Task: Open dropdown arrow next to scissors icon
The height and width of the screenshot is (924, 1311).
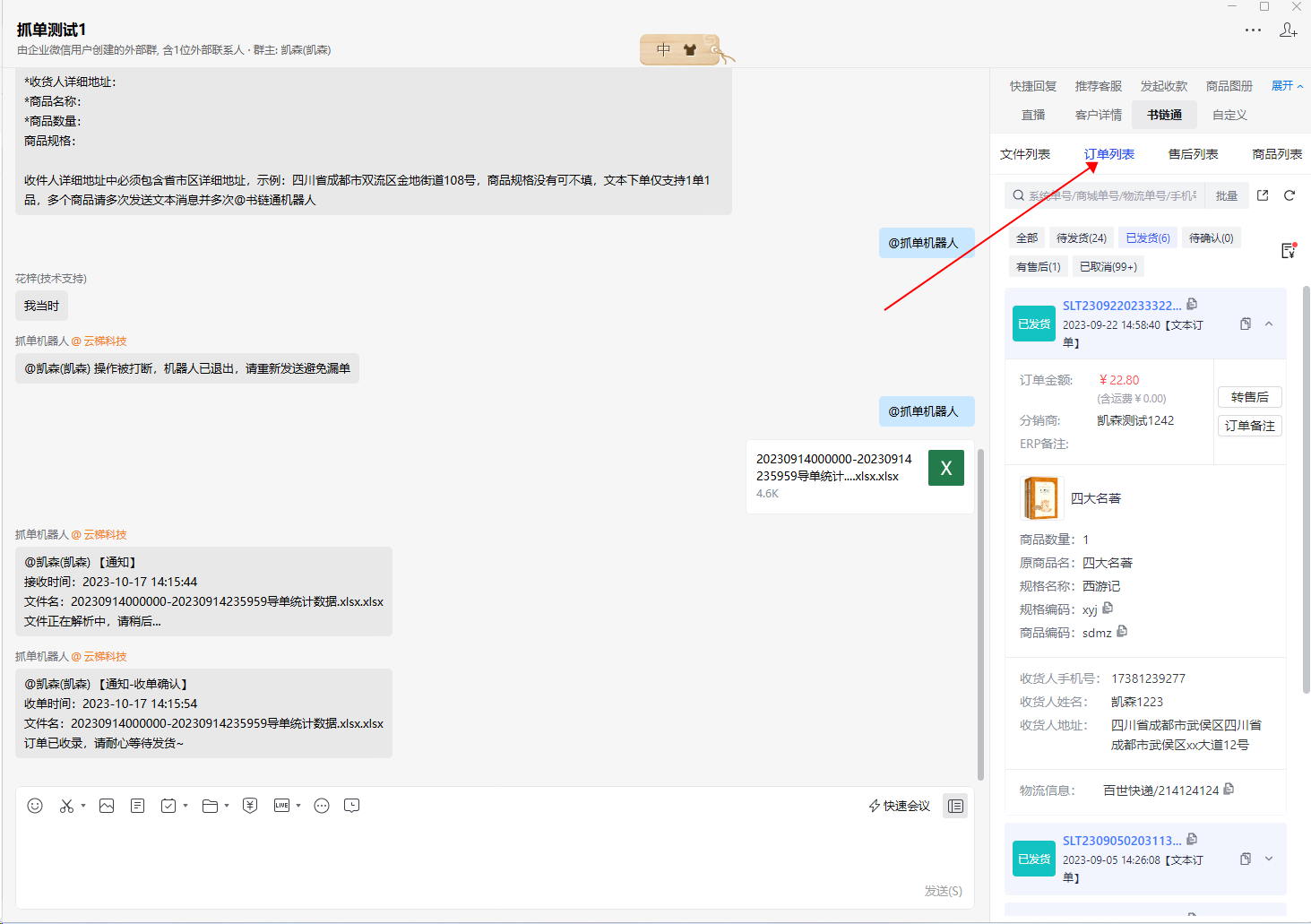Action: [83, 806]
